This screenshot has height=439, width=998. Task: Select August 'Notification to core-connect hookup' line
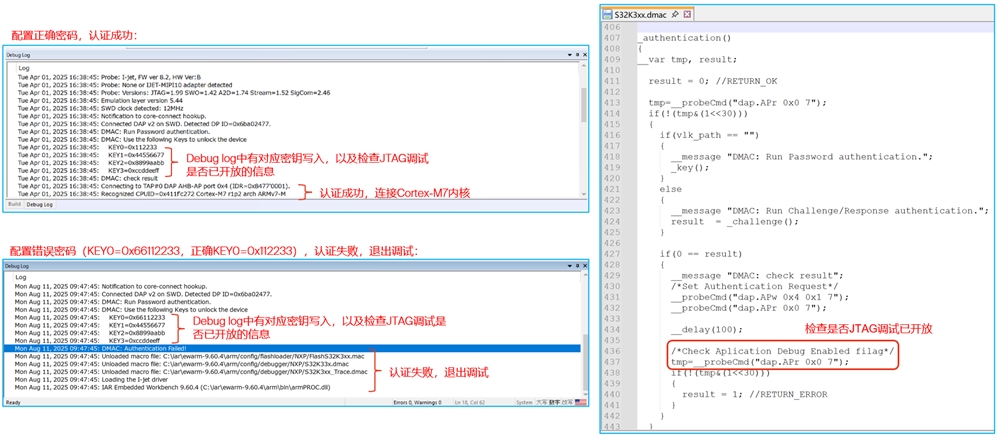pos(111,286)
